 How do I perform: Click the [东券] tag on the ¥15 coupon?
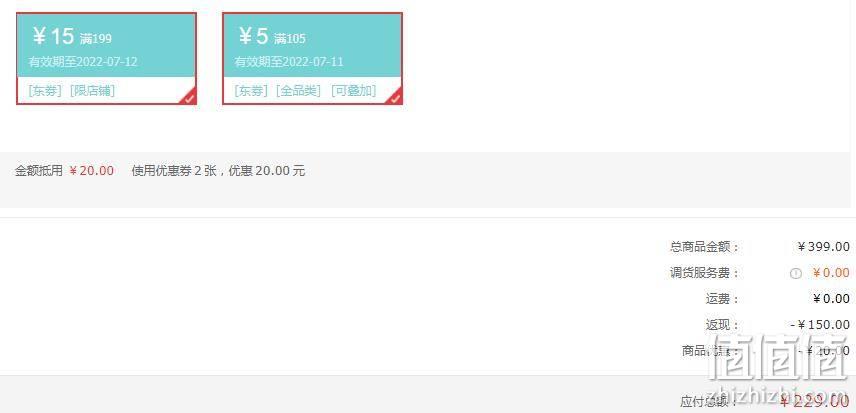45,91
